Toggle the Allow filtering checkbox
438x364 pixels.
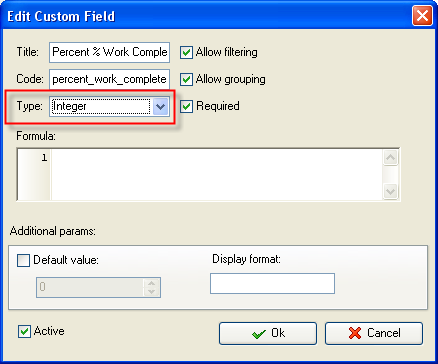pos(186,53)
